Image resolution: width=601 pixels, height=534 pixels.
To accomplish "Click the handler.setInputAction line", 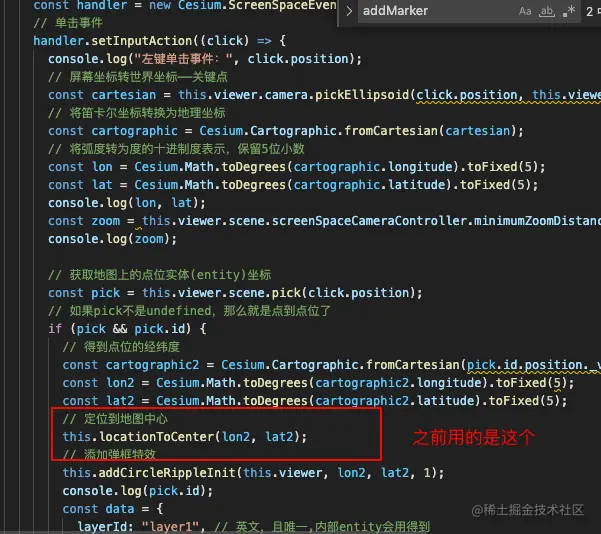I will [159, 41].
